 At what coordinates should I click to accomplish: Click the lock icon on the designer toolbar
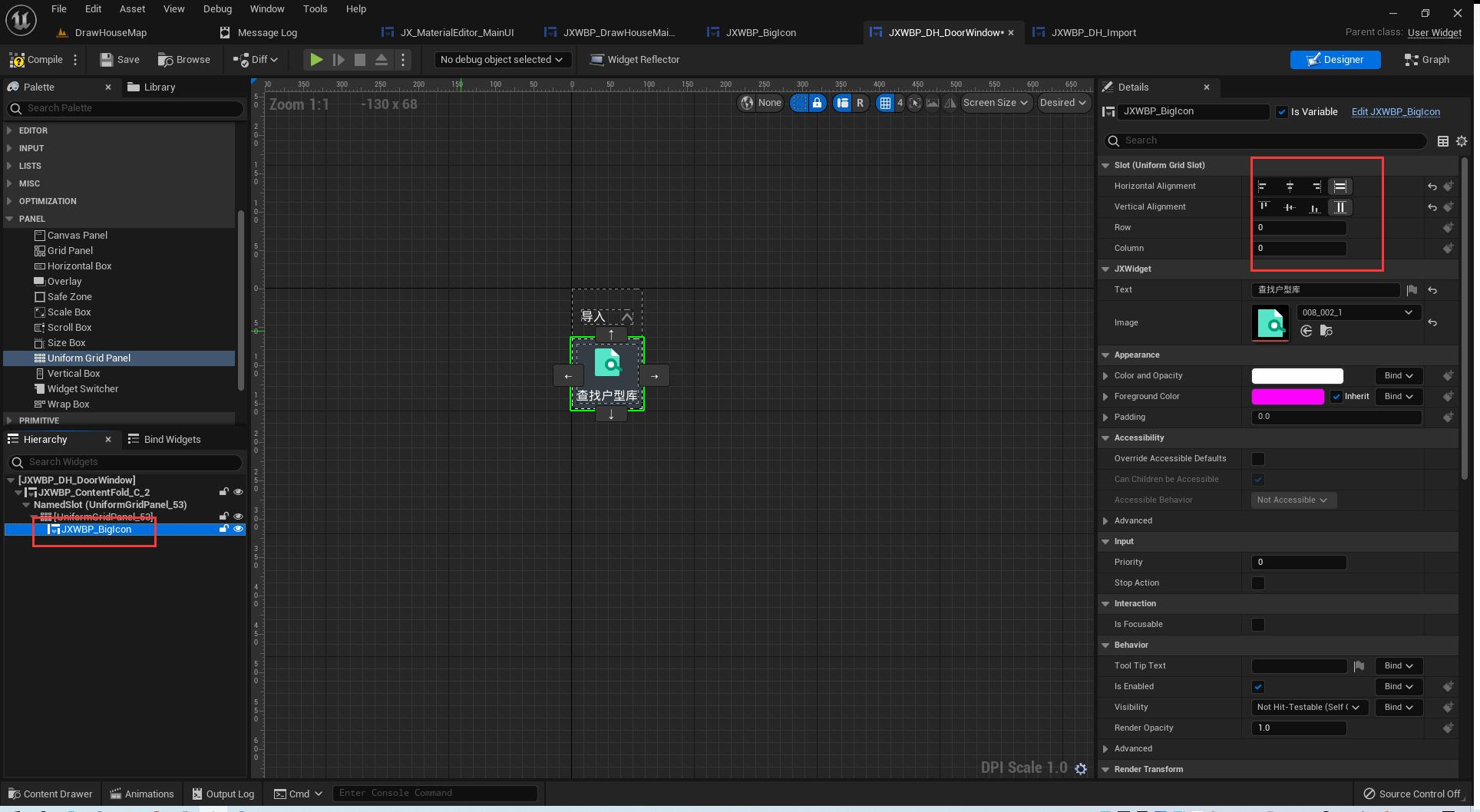pyautogui.click(x=817, y=103)
